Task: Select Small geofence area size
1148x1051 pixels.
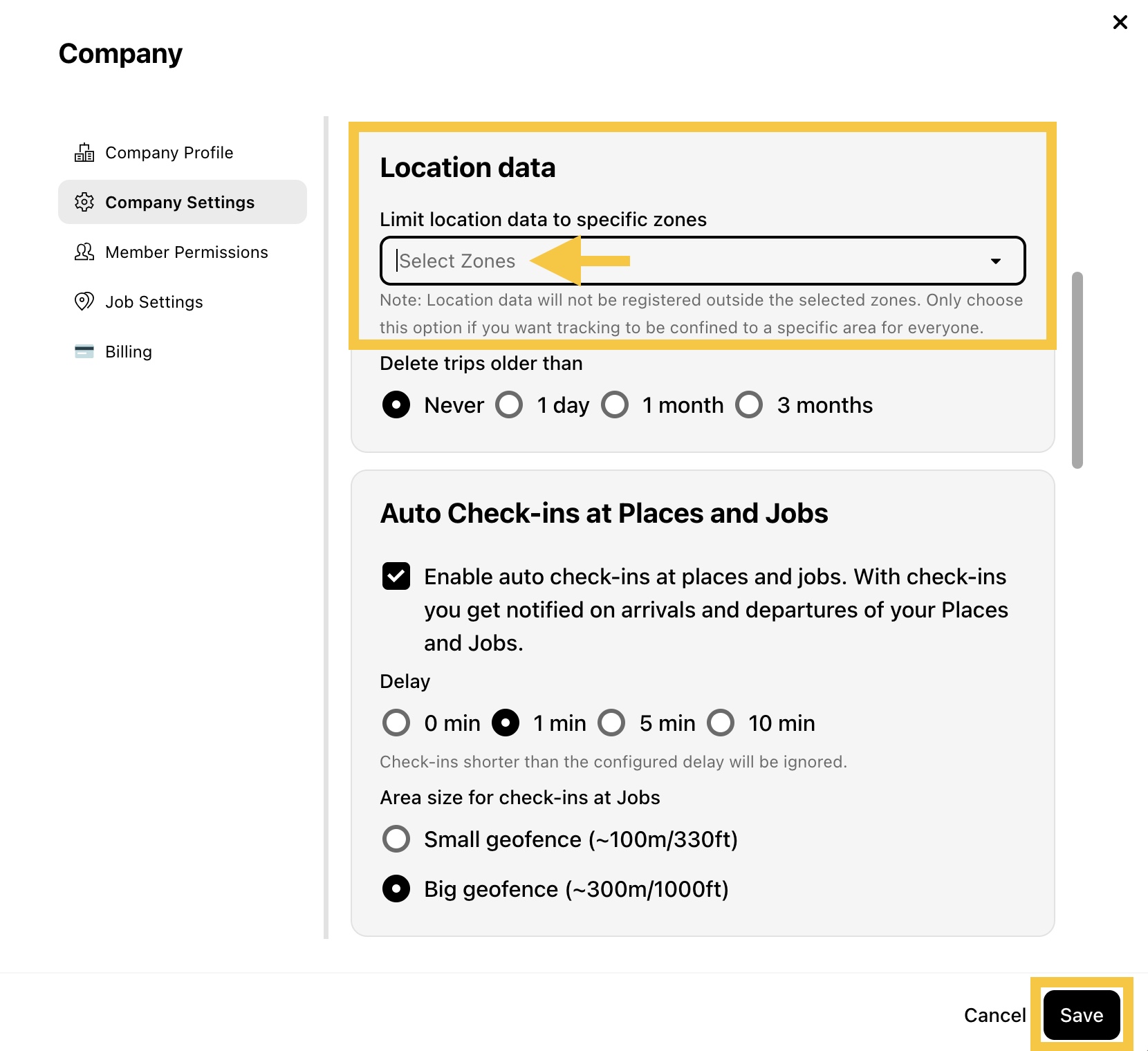Action: (396, 839)
